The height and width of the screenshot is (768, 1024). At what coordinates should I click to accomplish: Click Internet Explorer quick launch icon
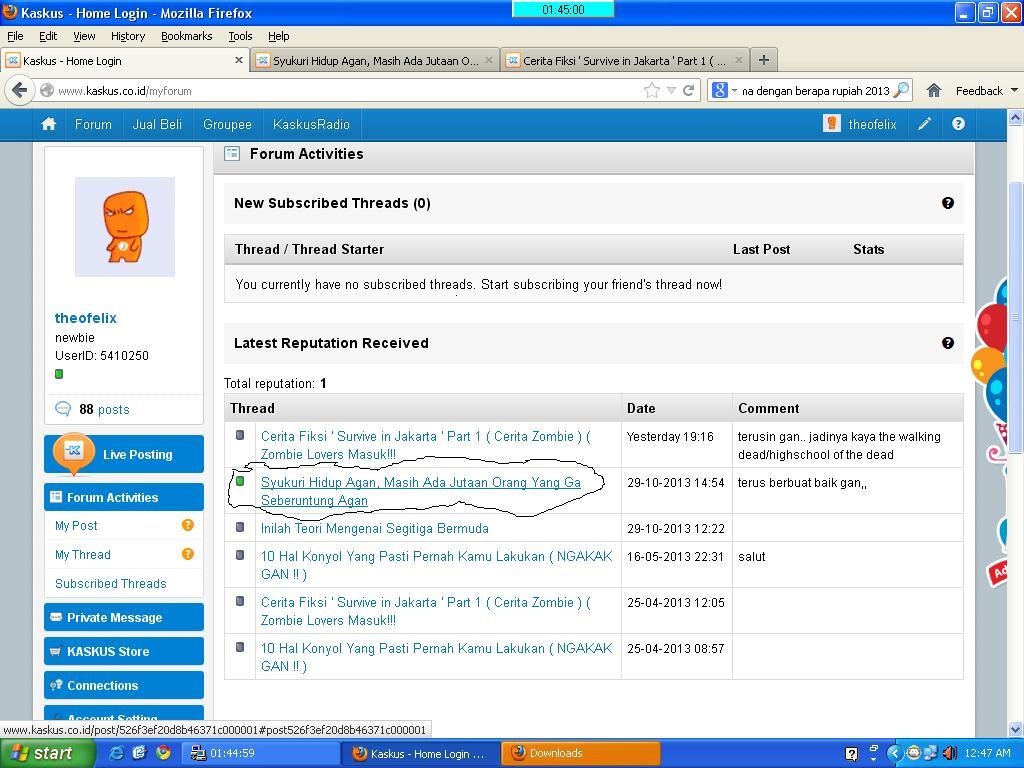coord(117,753)
